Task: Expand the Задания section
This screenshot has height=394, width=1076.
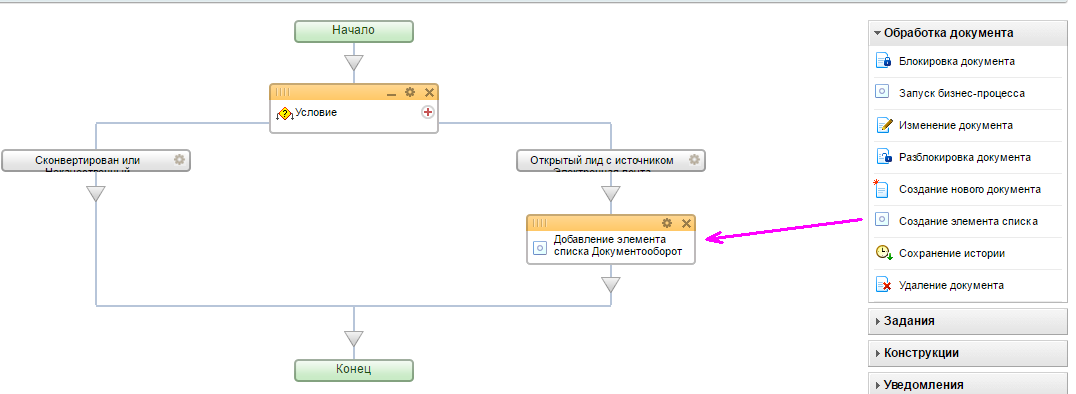Action: 968,321
